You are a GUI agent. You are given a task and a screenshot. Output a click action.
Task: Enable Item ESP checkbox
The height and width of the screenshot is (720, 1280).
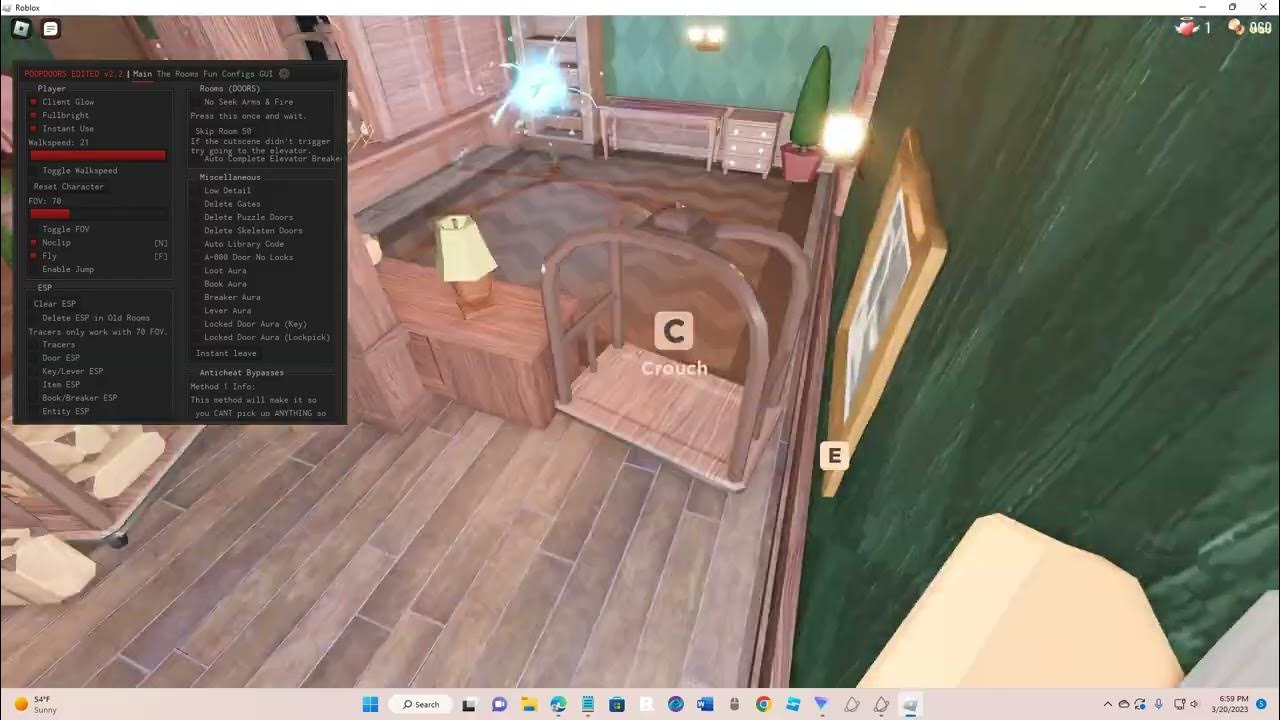[34, 384]
